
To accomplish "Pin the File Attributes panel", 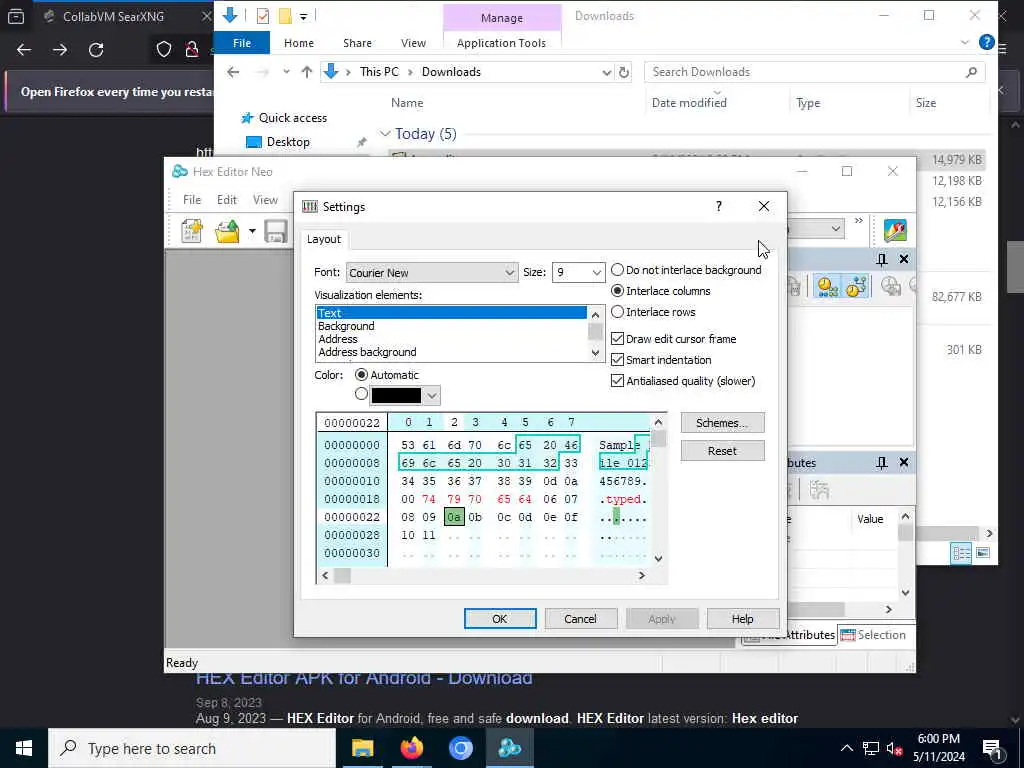I will tap(882, 462).
